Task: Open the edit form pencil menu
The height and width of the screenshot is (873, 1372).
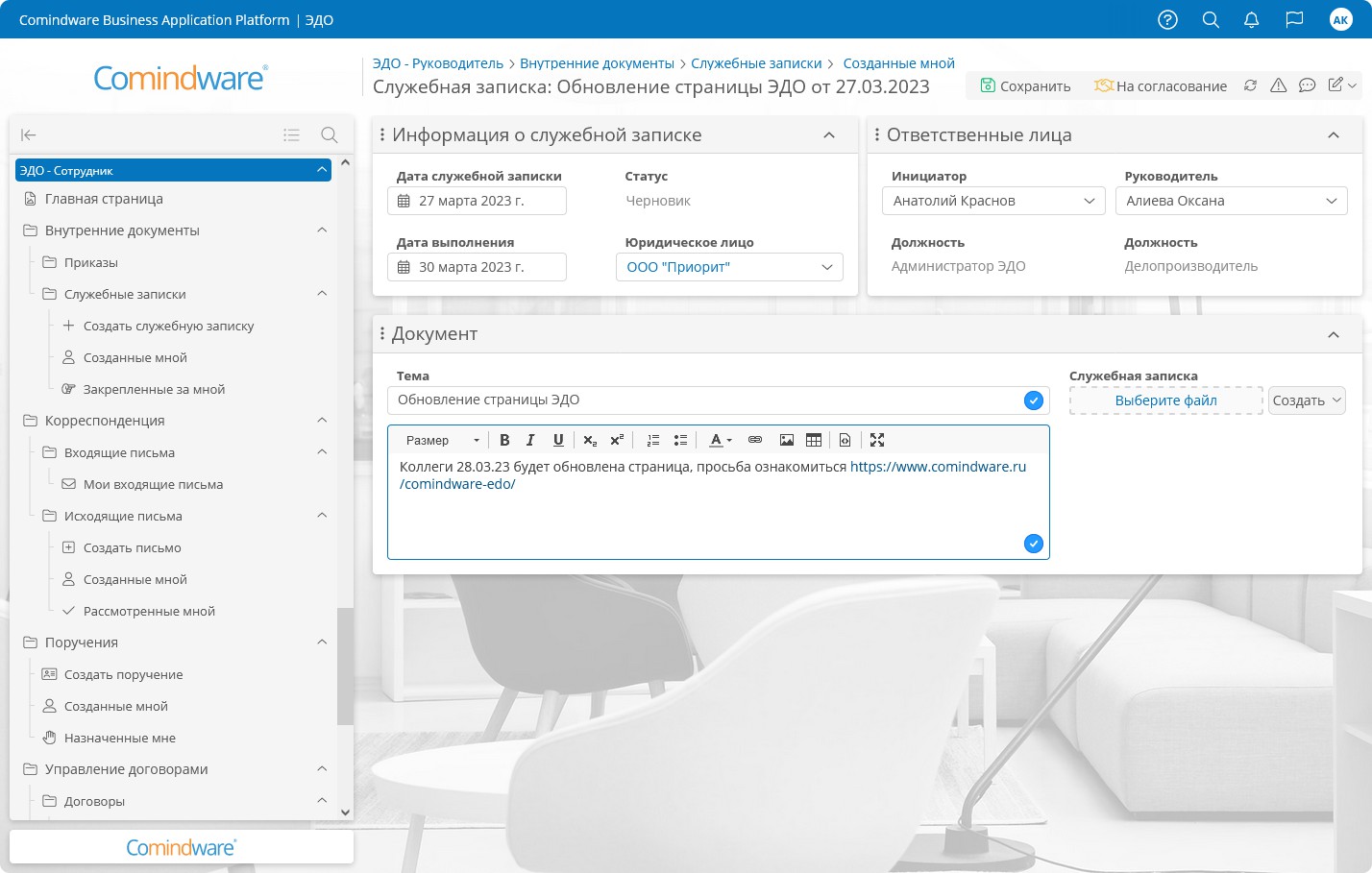Action: click(x=1342, y=85)
